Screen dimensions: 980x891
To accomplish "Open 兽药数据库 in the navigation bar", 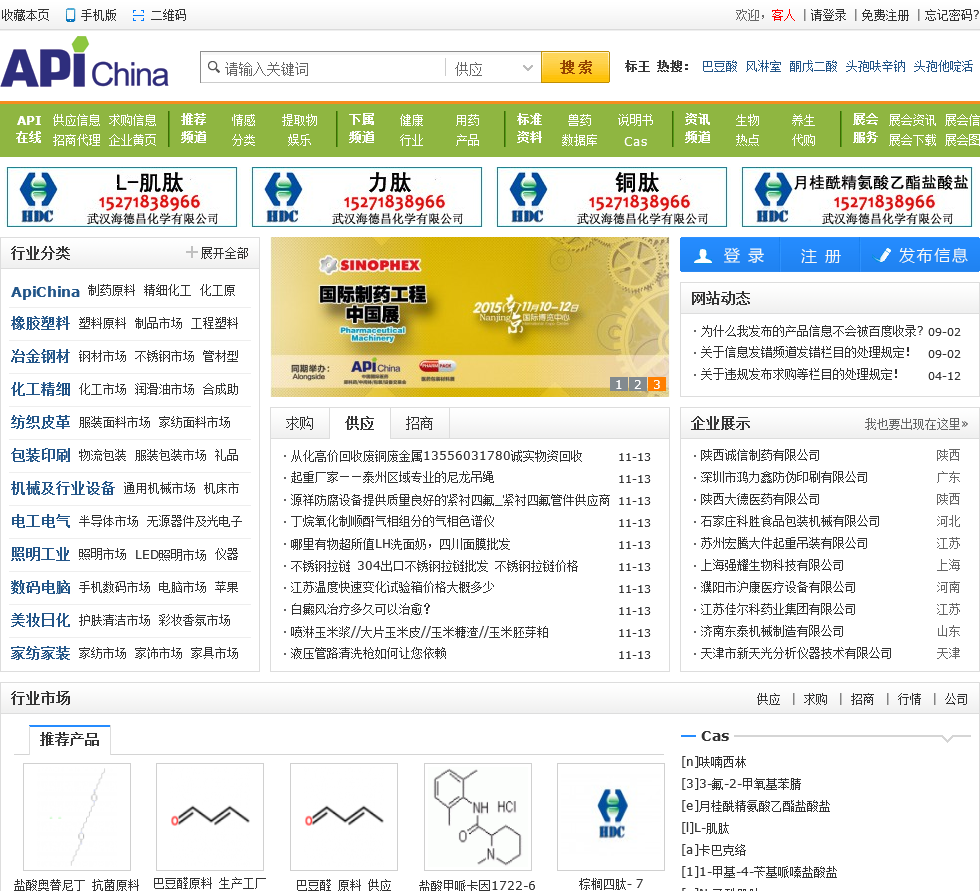I will [579, 130].
